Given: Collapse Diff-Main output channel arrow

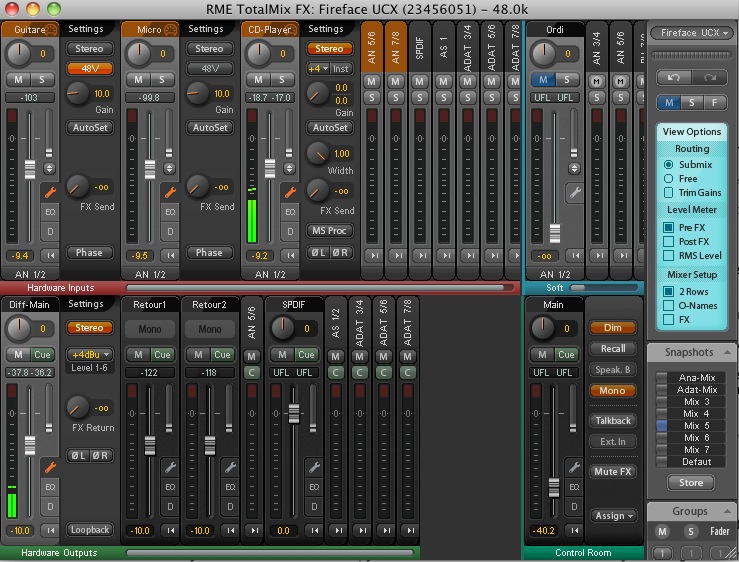Looking at the screenshot, I should coord(50,530).
